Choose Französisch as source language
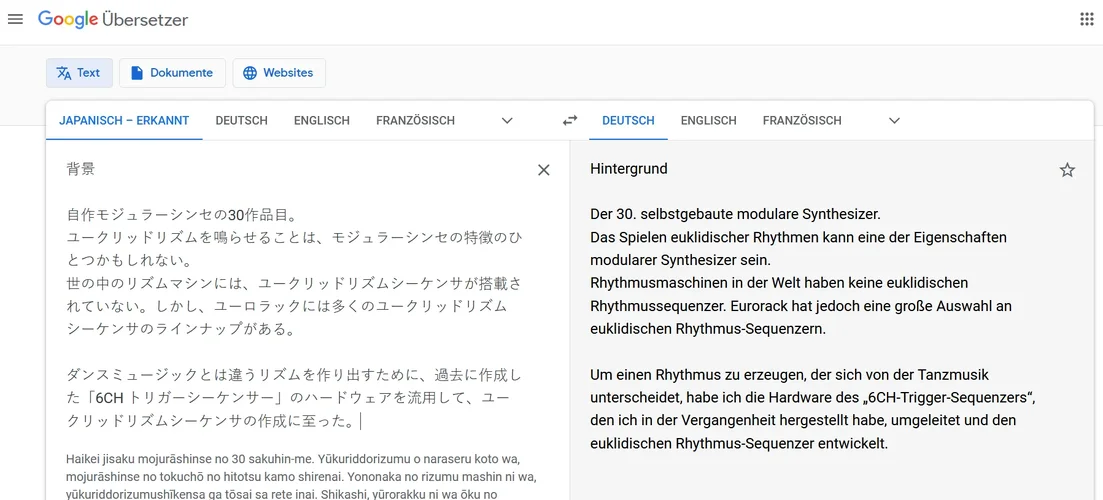 point(415,120)
